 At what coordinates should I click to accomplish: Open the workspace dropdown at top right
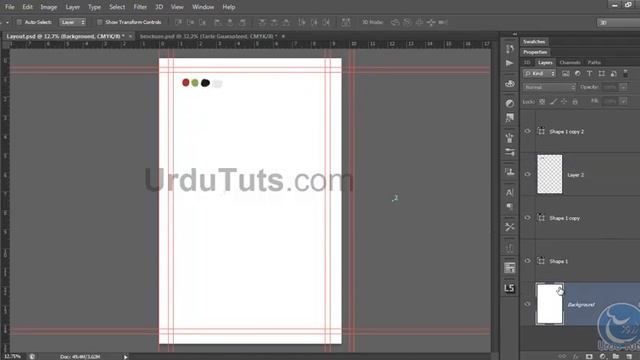point(619,22)
